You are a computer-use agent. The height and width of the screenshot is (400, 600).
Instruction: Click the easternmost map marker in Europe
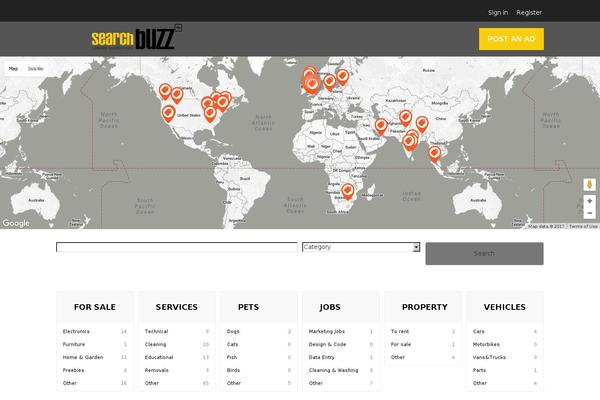click(342, 77)
